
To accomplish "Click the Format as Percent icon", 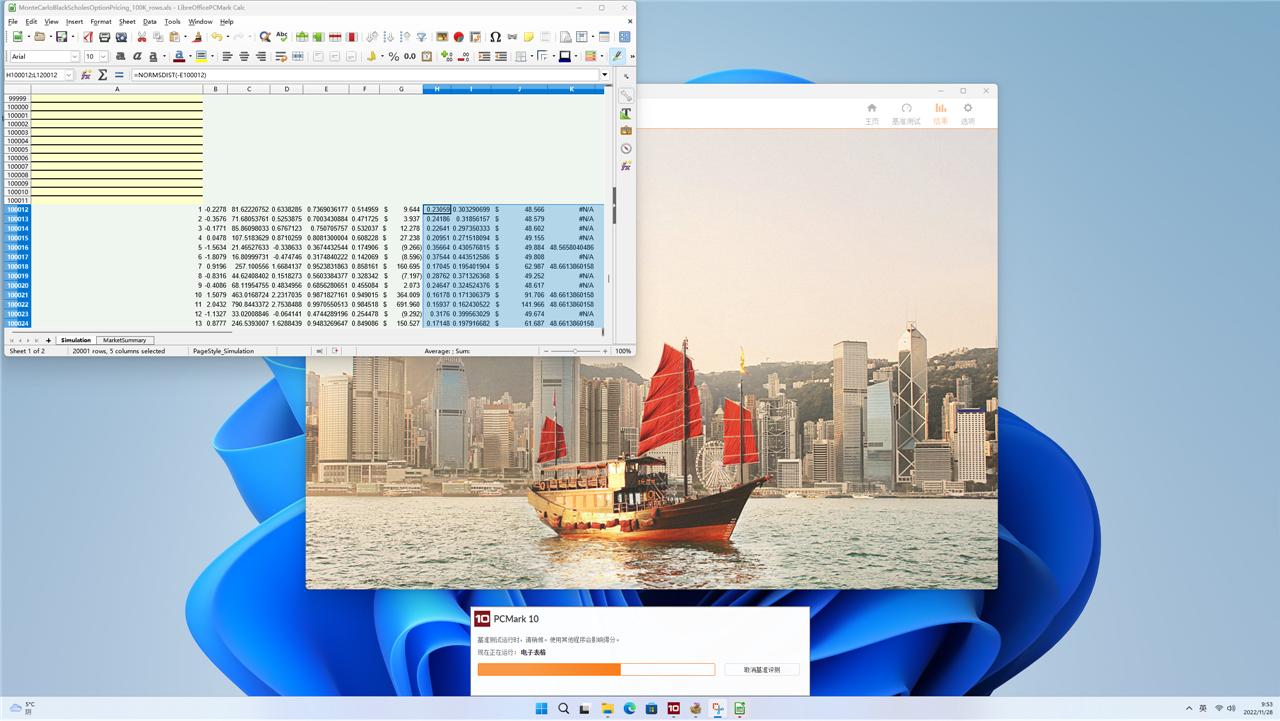I will (x=394, y=56).
